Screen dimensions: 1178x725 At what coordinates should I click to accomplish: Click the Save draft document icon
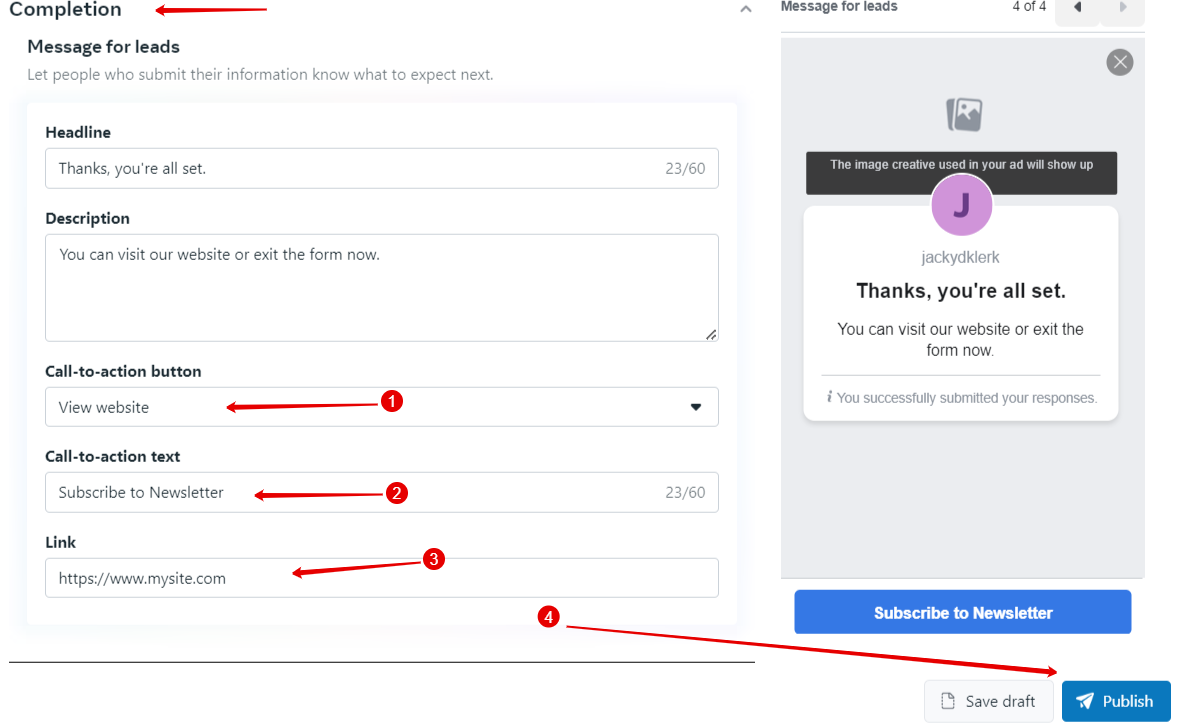(x=948, y=701)
